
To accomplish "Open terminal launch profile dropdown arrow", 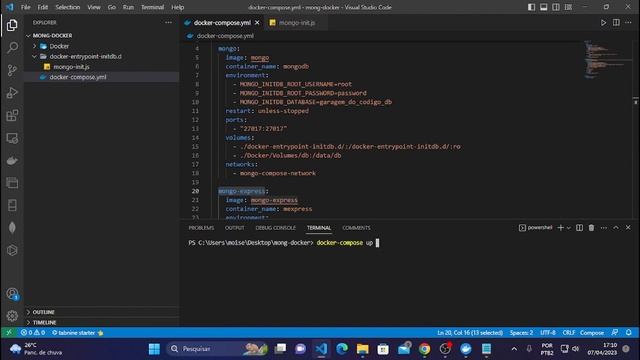I will coord(569,228).
